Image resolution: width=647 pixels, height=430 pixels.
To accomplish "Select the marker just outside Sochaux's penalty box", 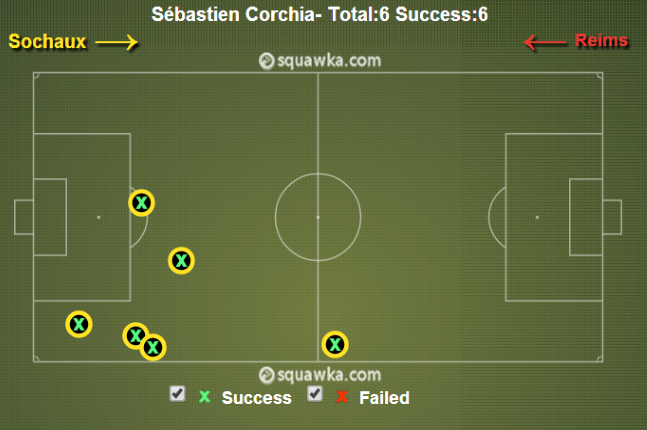I will click(181, 260).
